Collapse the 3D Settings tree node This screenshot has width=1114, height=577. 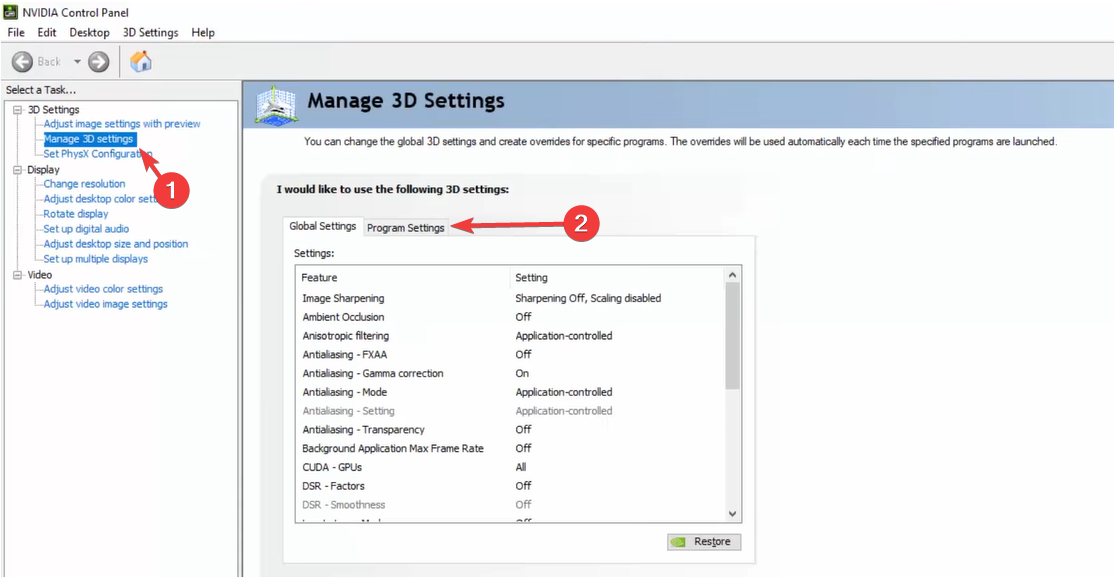click(x=18, y=109)
